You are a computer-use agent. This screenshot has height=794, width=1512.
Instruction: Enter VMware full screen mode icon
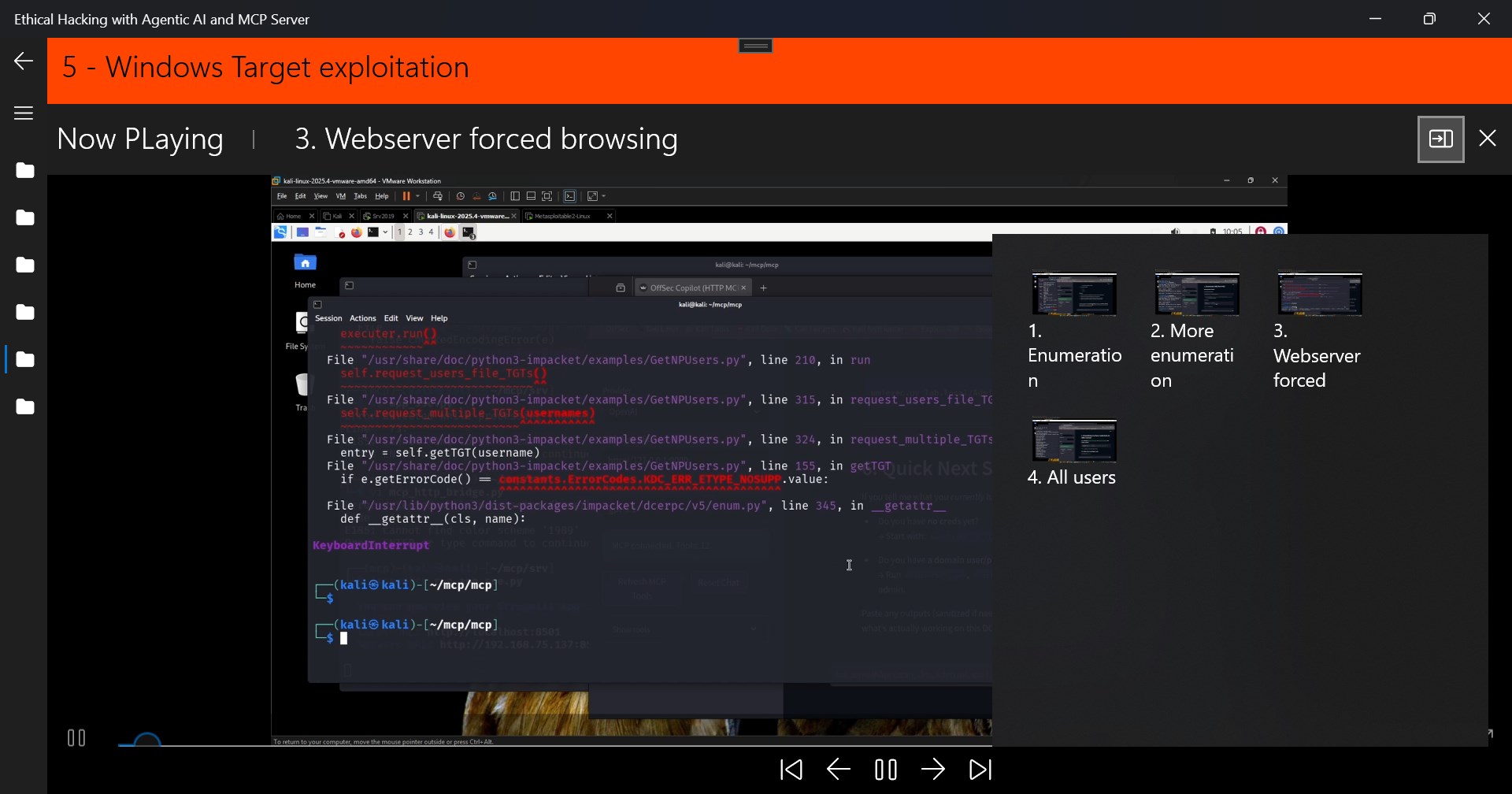pyautogui.click(x=547, y=196)
